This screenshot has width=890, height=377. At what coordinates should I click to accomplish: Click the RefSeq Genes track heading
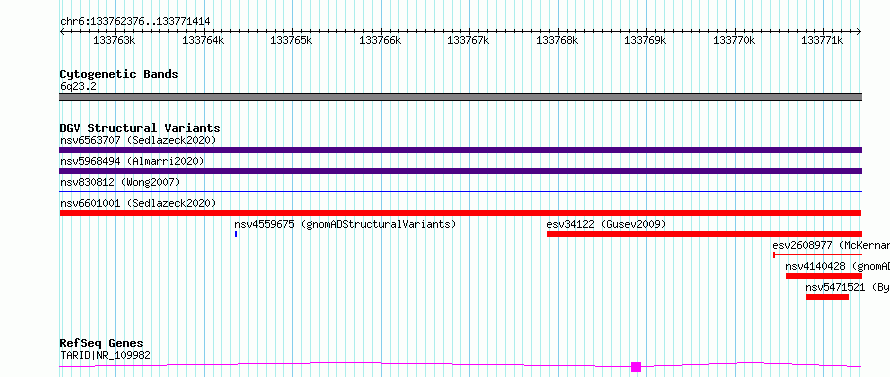click(x=102, y=344)
